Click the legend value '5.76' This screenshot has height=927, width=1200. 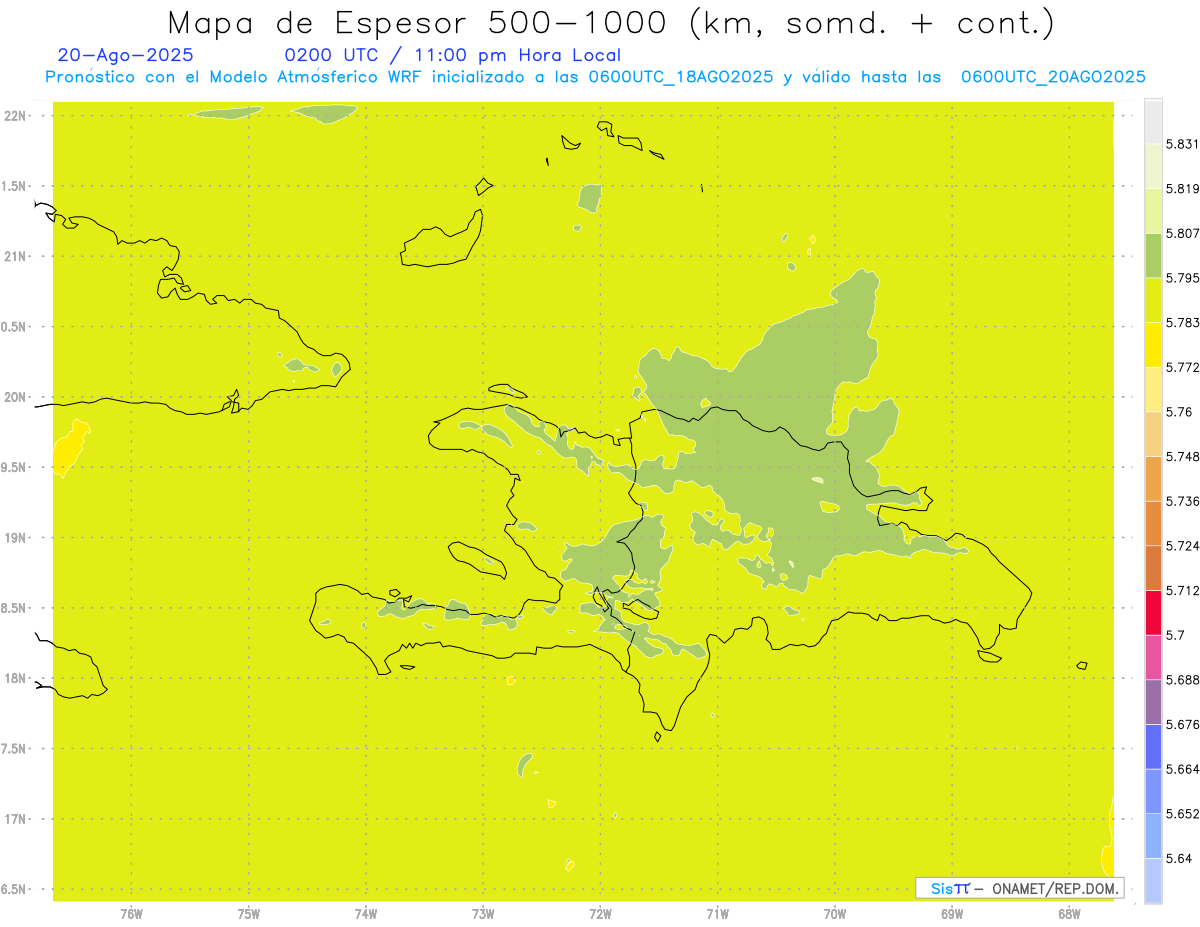[x=1179, y=412]
